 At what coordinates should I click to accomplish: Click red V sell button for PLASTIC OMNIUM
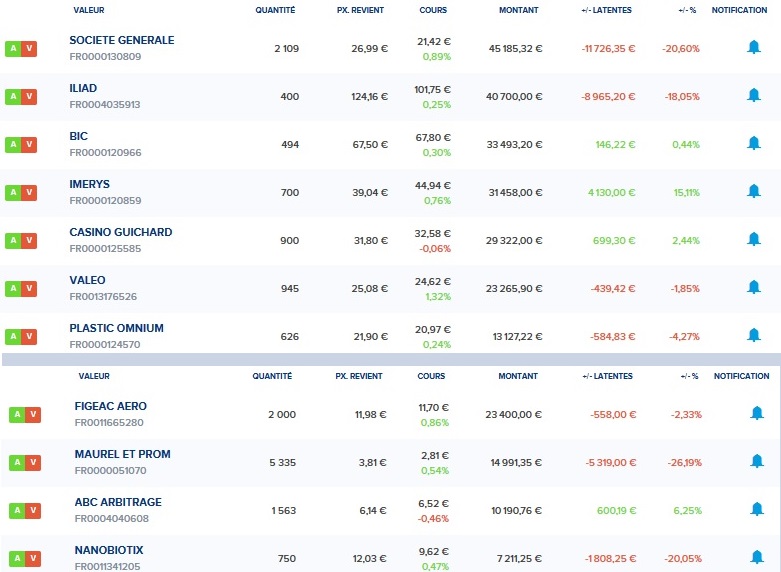pos(29,336)
